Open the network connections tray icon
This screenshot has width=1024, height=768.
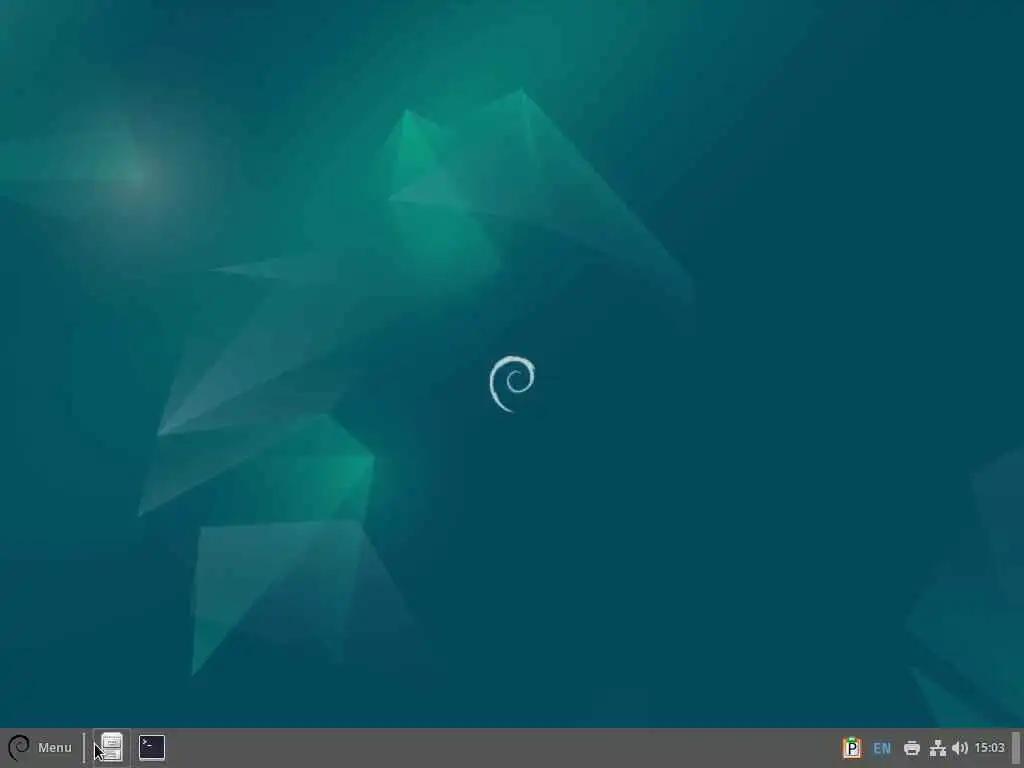[938, 748]
